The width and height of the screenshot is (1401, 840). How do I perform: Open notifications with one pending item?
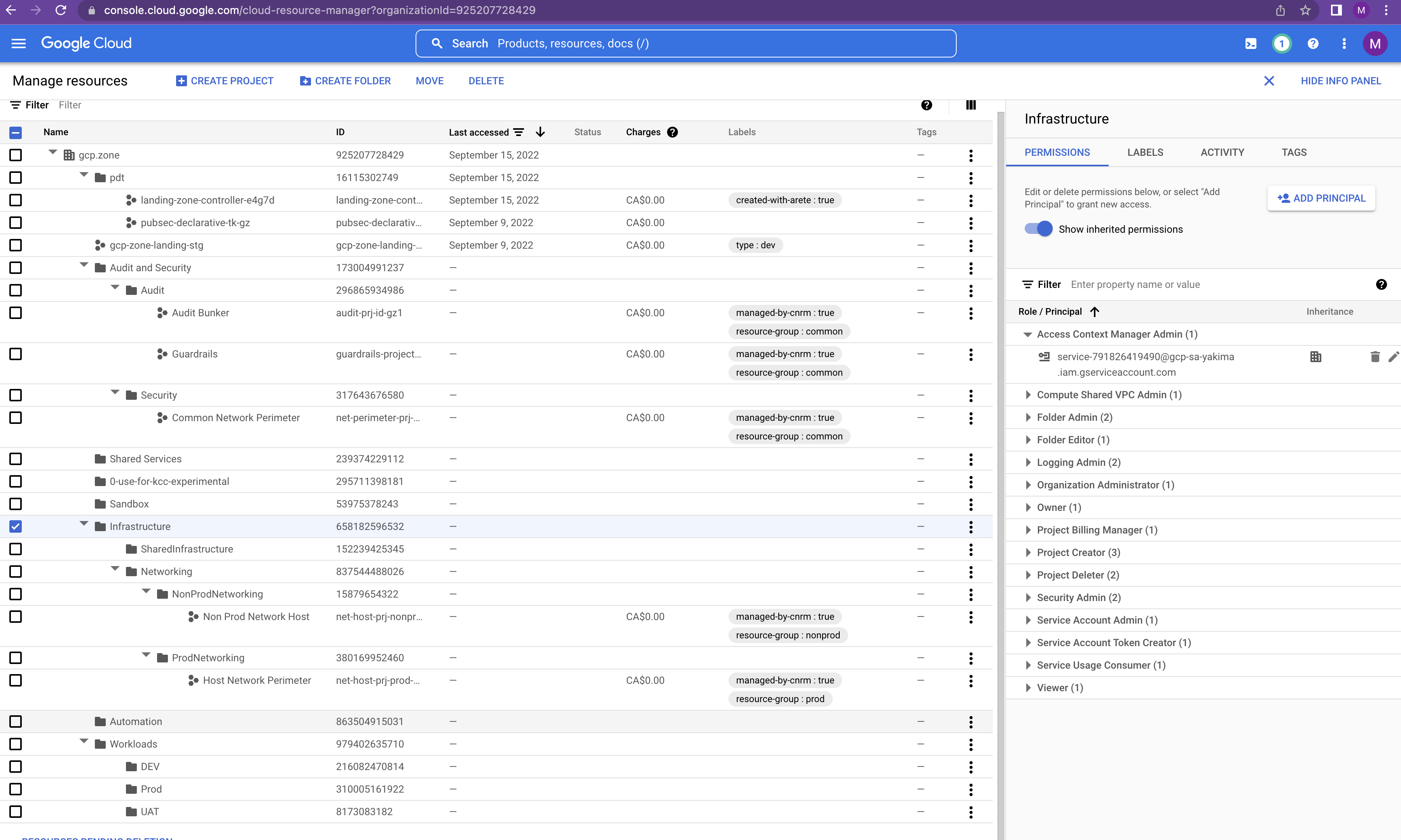coord(1282,43)
